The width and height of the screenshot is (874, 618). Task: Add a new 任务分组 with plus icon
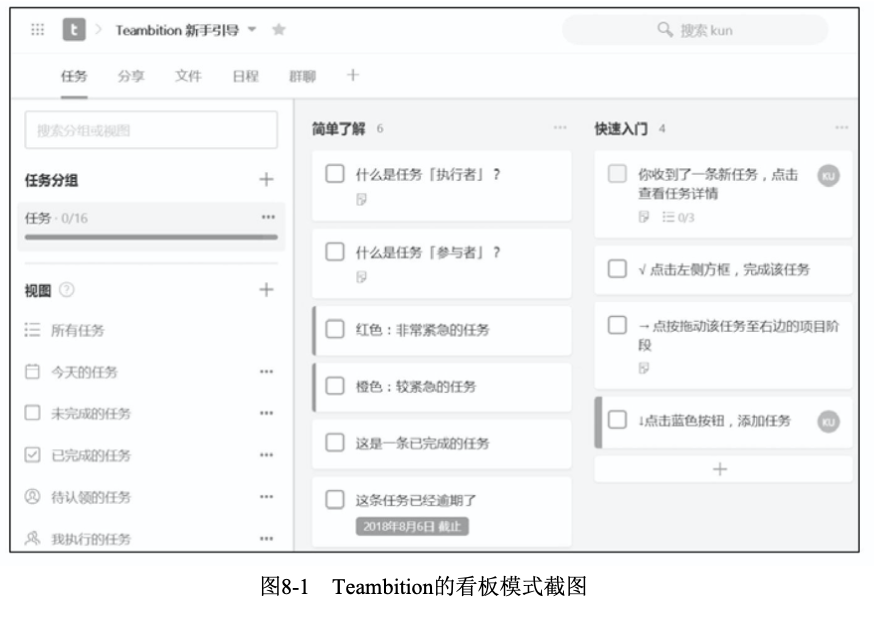(266, 179)
